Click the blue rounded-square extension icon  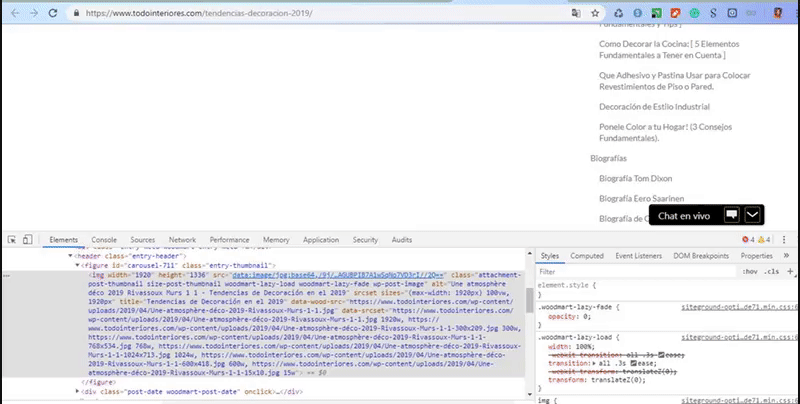pos(732,13)
